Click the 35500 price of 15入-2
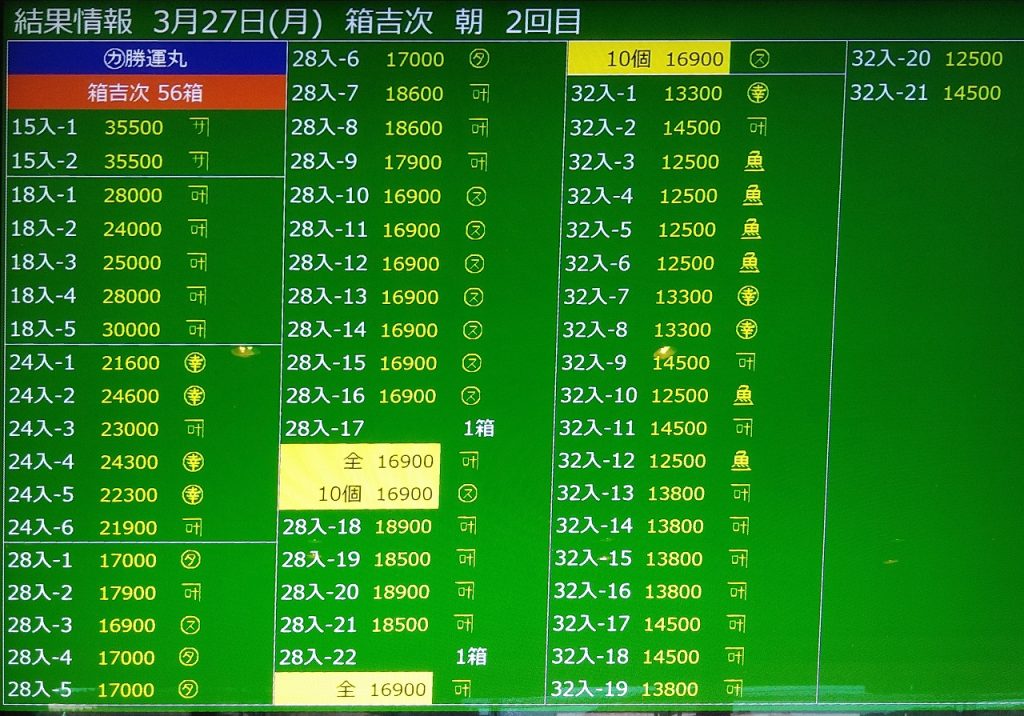This screenshot has height=716, width=1024. click(x=133, y=161)
